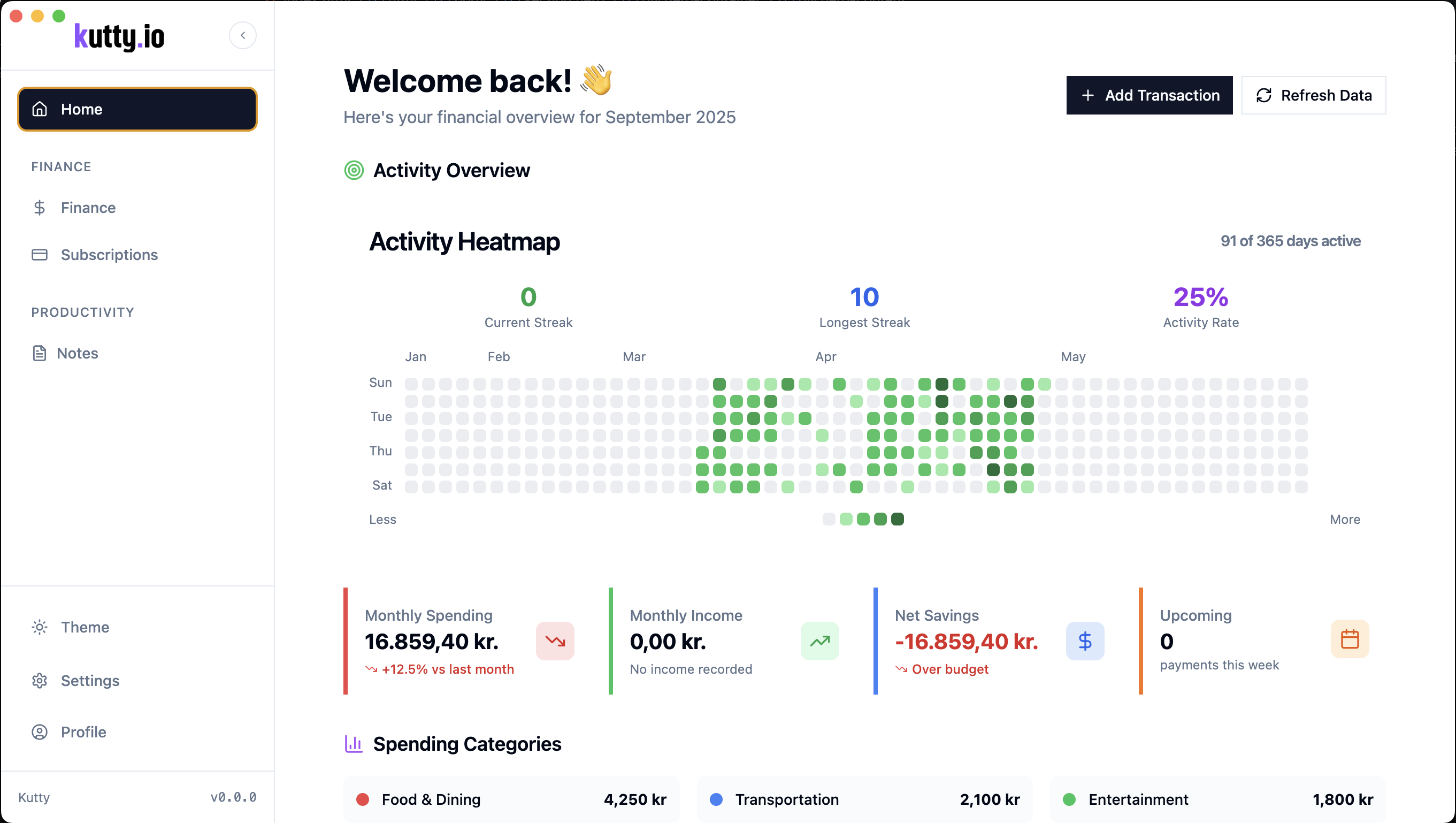
Task: Select the Finance dollar icon
Action: pos(39,208)
